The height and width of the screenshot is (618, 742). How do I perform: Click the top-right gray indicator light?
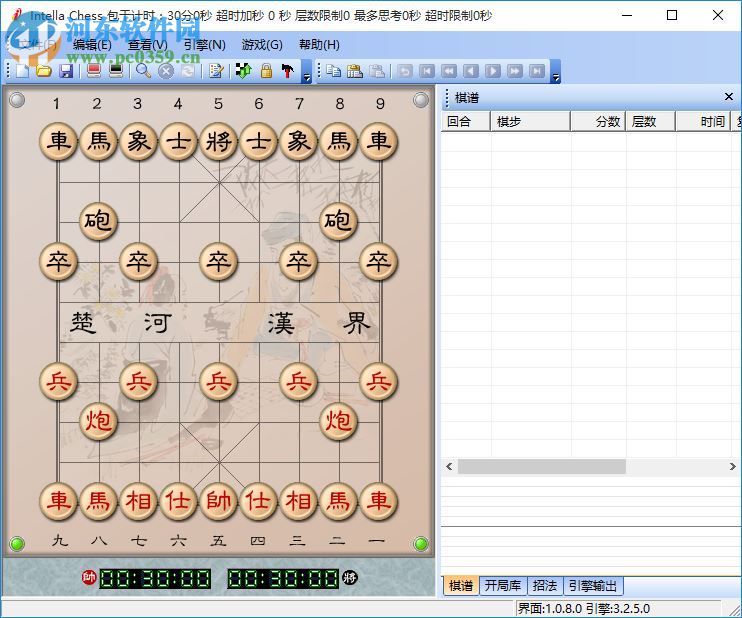[421, 100]
